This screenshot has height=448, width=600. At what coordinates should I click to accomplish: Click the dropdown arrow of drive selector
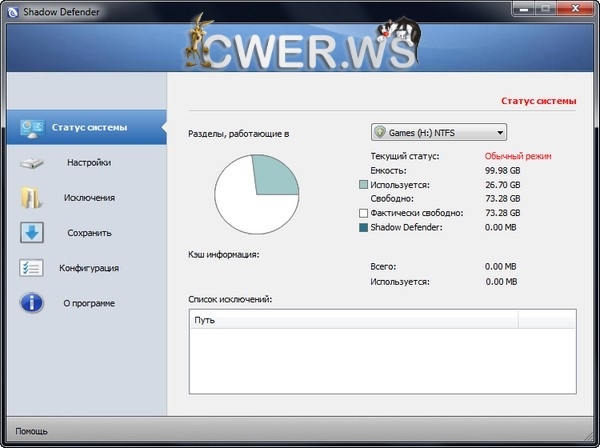[499, 132]
